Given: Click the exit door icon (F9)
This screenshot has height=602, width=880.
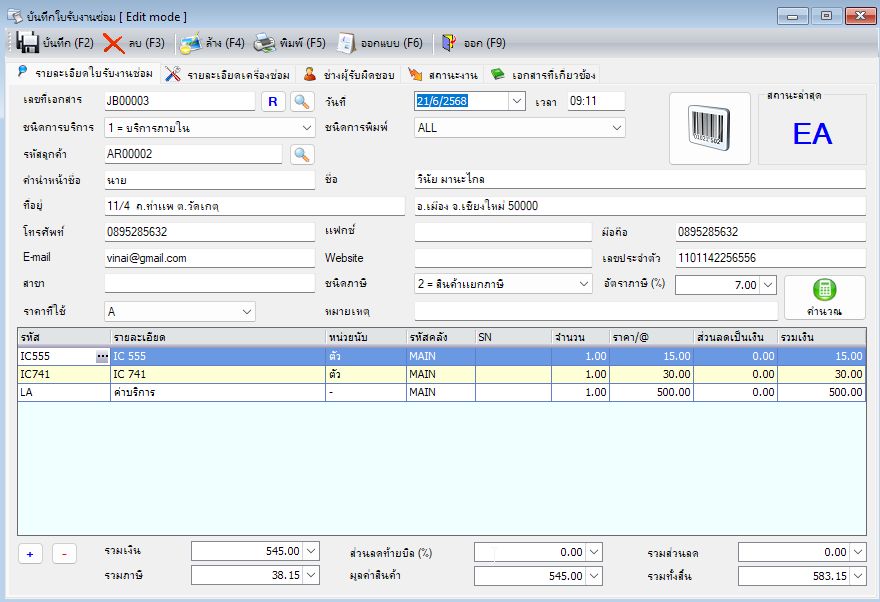Looking at the screenshot, I should click(x=449, y=43).
